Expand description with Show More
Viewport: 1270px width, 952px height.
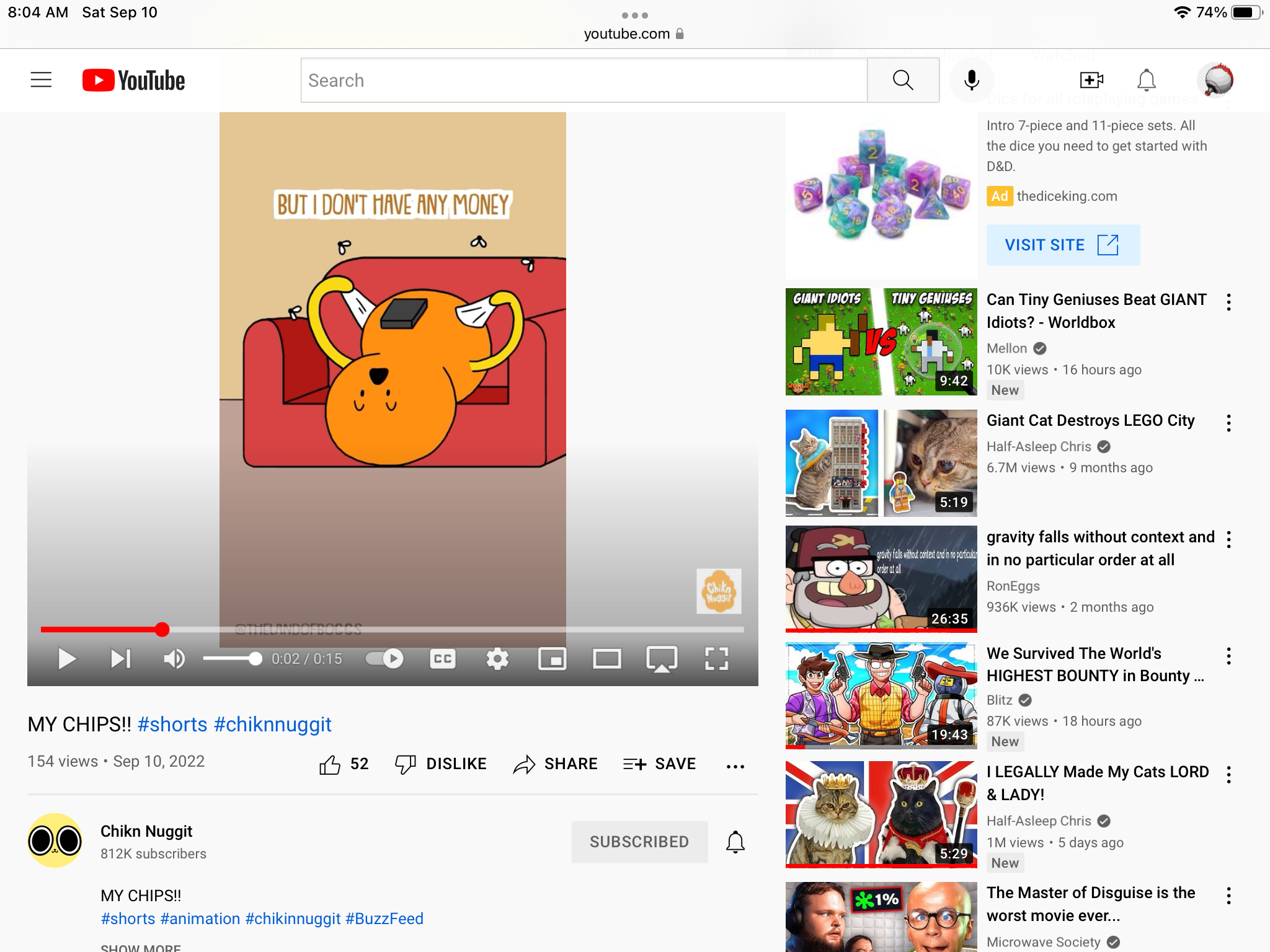141,947
